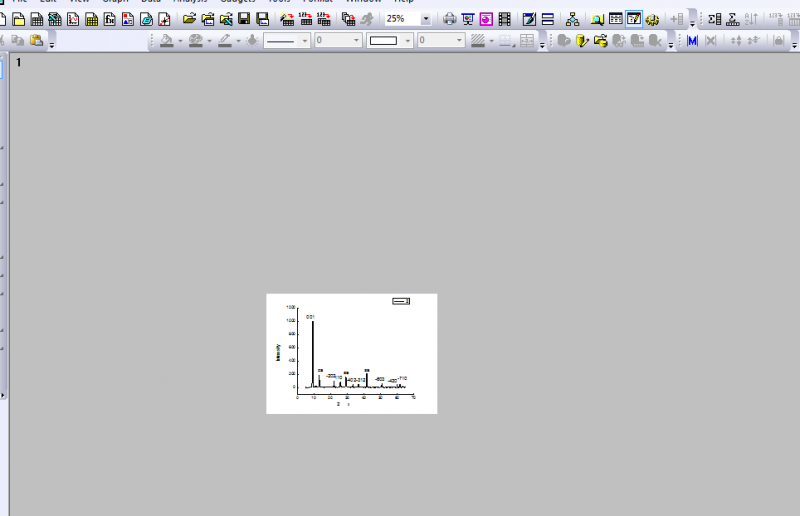Click the Save Template icon
Image resolution: width=800 pixels, height=516 pixels.
(x=262, y=19)
